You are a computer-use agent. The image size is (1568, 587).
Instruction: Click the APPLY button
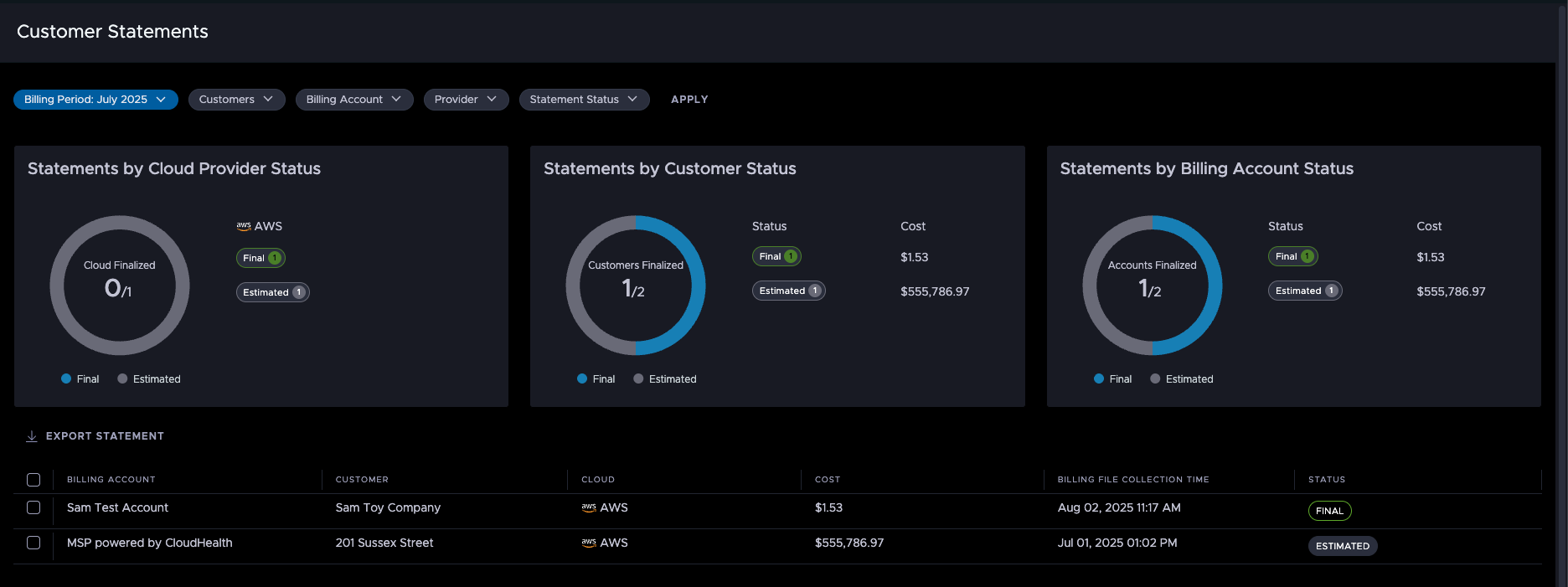(689, 100)
